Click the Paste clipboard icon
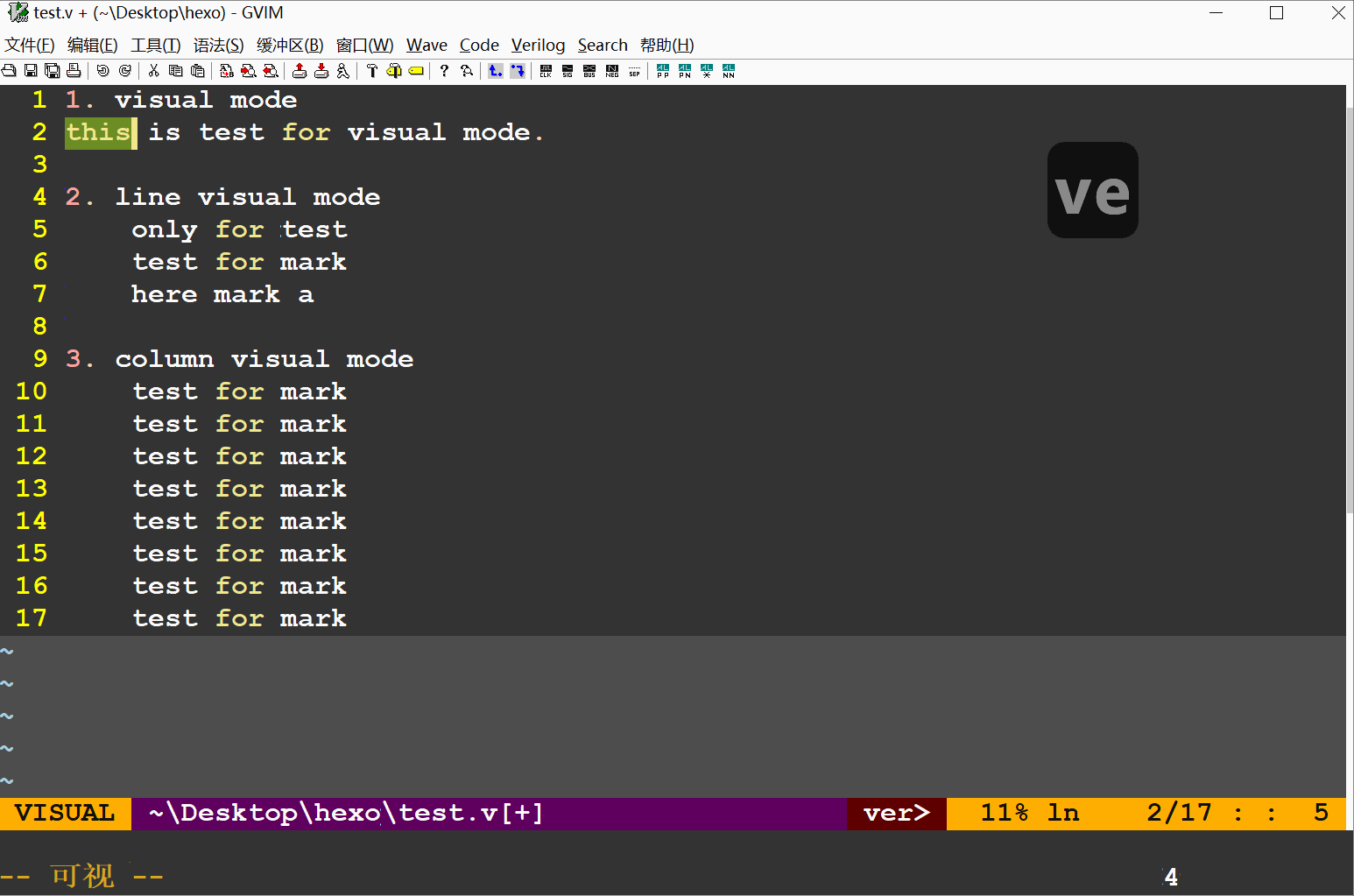Image resolution: width=1354 pixels, height=896 pixels. point(199,71)
